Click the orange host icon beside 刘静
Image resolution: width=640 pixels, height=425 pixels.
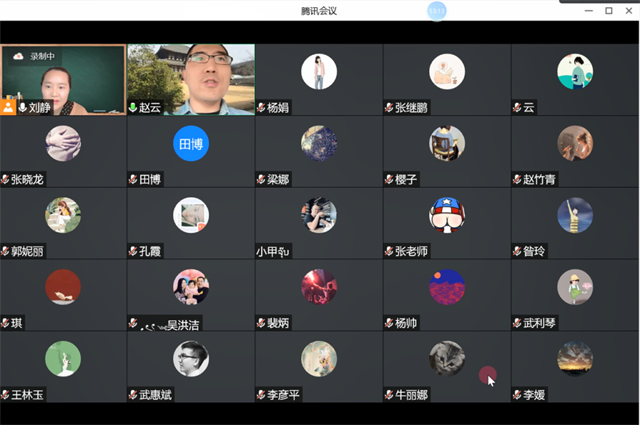point(8,106)
